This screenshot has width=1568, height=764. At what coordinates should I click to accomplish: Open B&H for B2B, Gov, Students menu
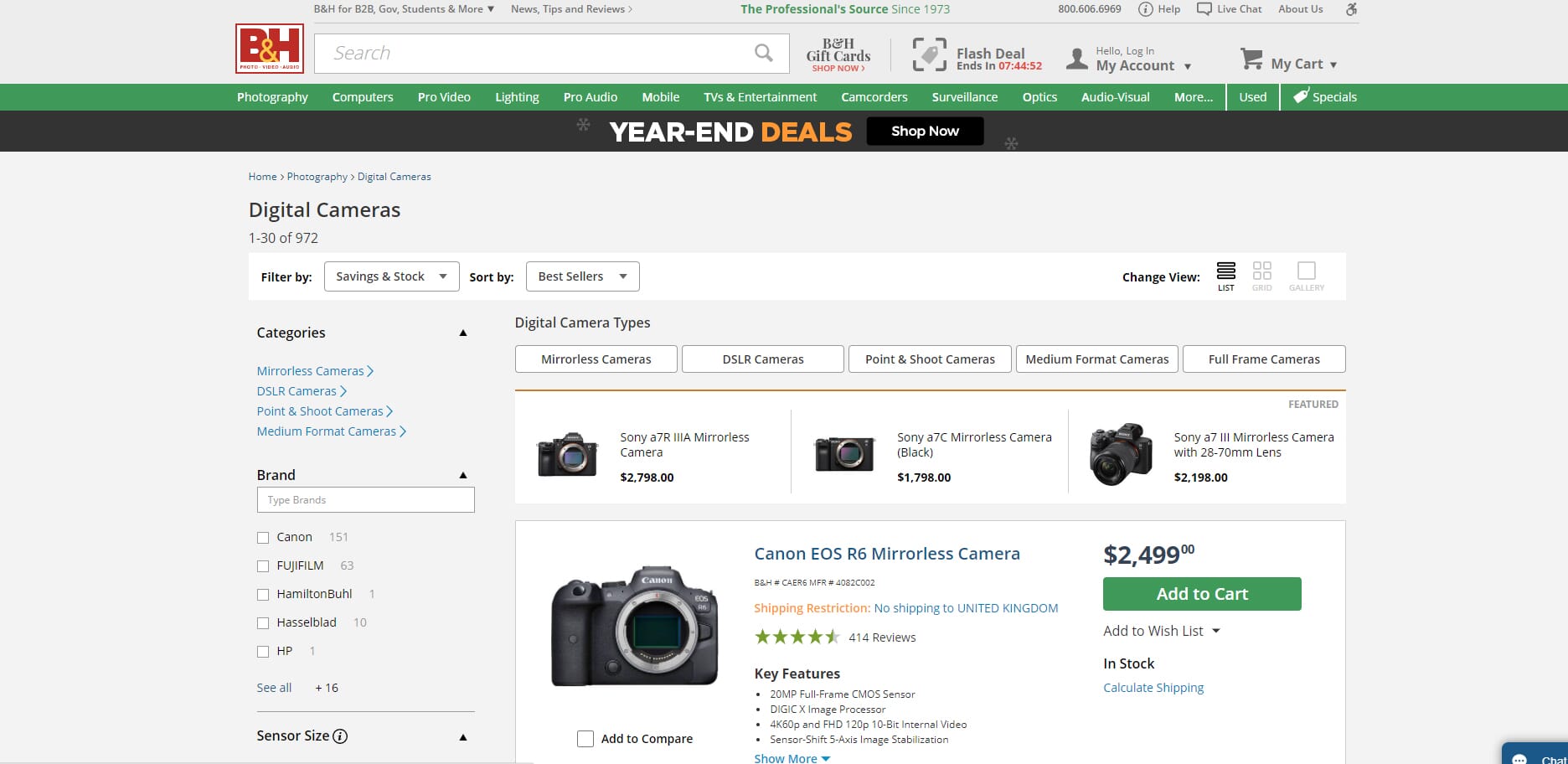[404, 9]
